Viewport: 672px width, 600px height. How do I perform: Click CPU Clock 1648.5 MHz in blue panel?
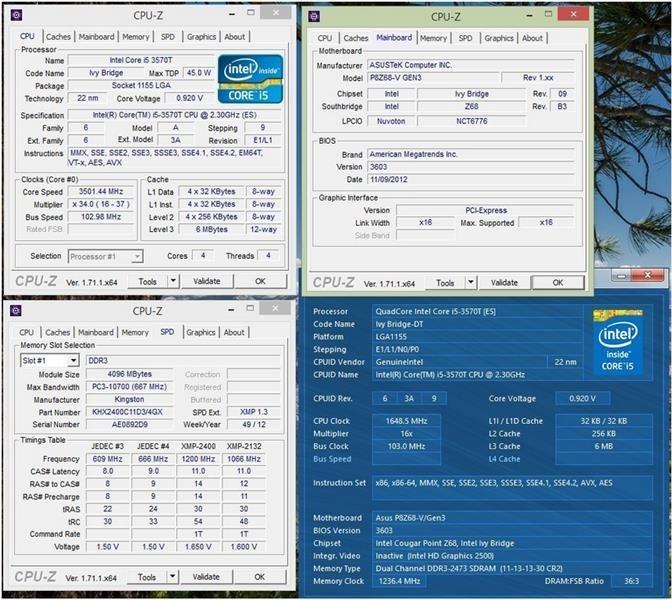[406, 421]
